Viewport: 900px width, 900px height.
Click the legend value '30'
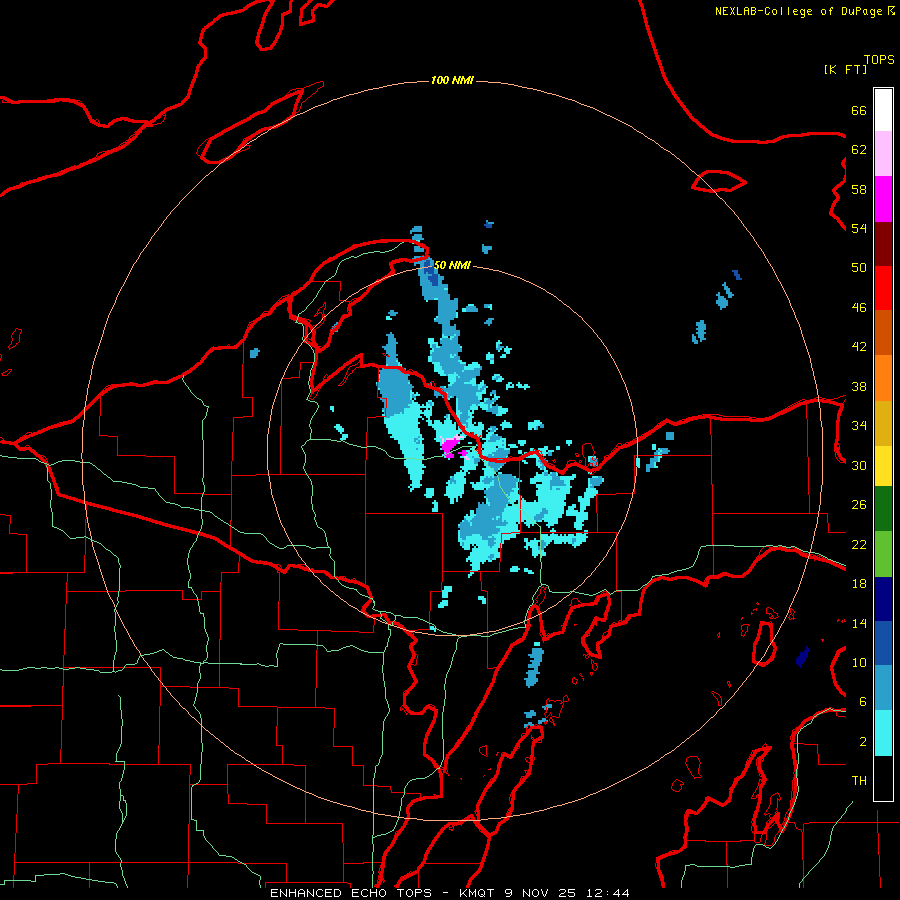(x=859, y=465)
